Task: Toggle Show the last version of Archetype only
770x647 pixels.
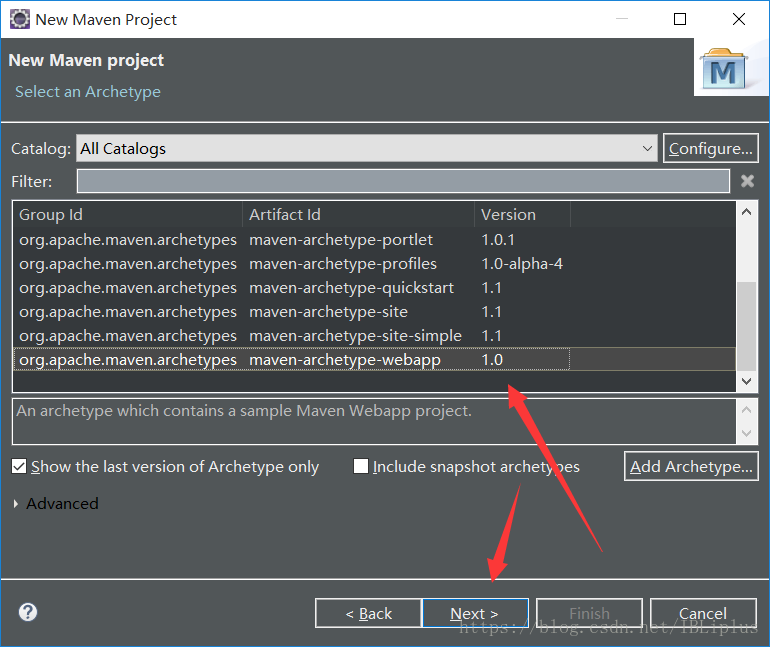Action: click(x=19, y=466)
